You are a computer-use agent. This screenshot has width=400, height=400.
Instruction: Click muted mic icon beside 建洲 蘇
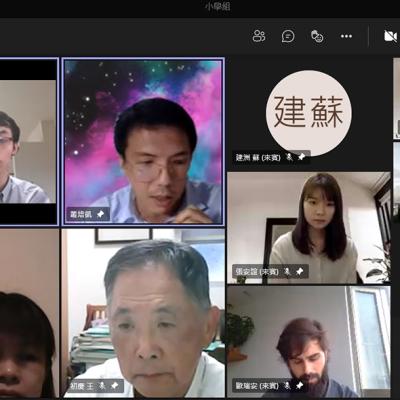[x=290, y=157]
